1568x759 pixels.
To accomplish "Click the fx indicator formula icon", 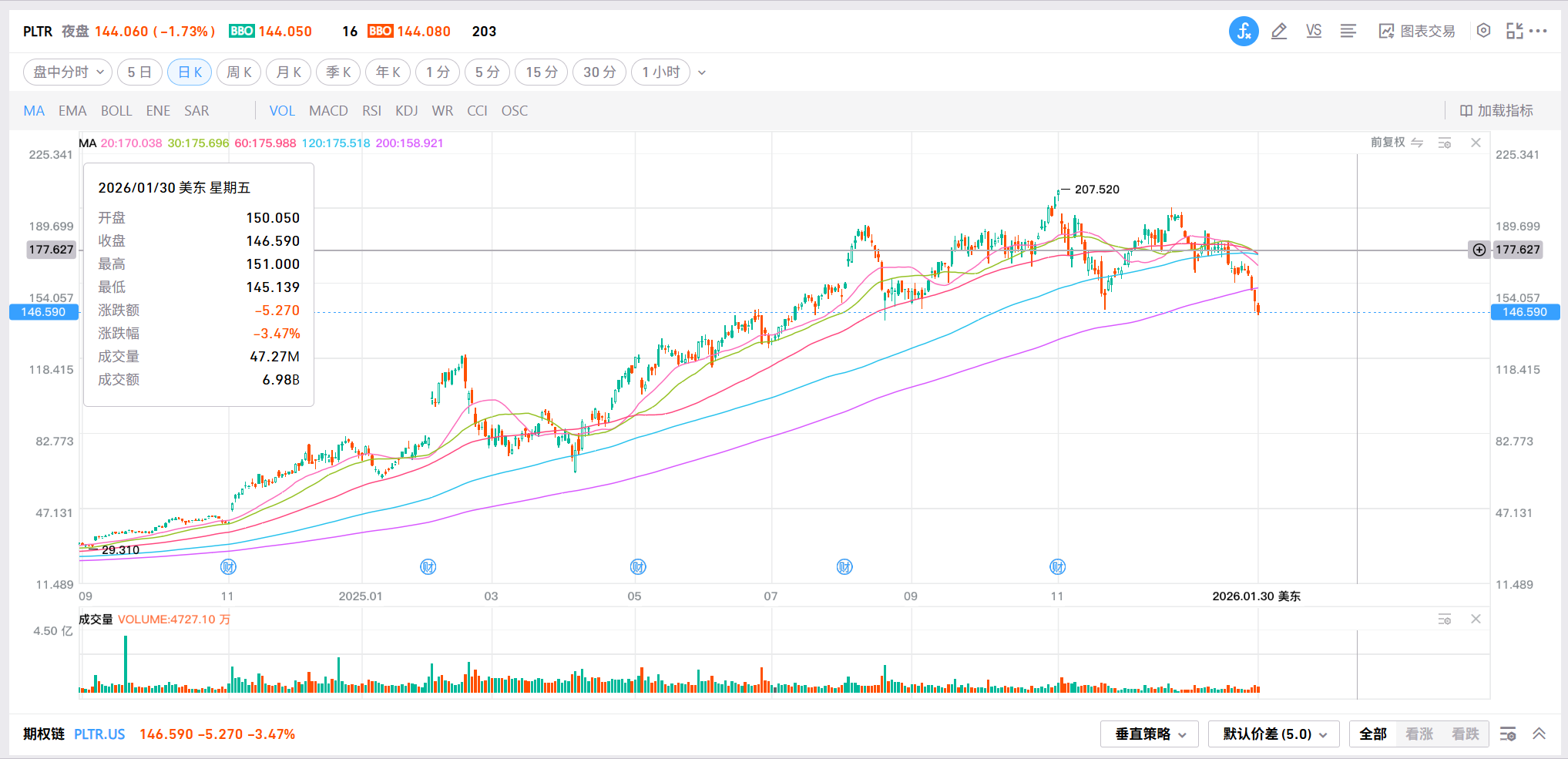I will click(1243, 32).
